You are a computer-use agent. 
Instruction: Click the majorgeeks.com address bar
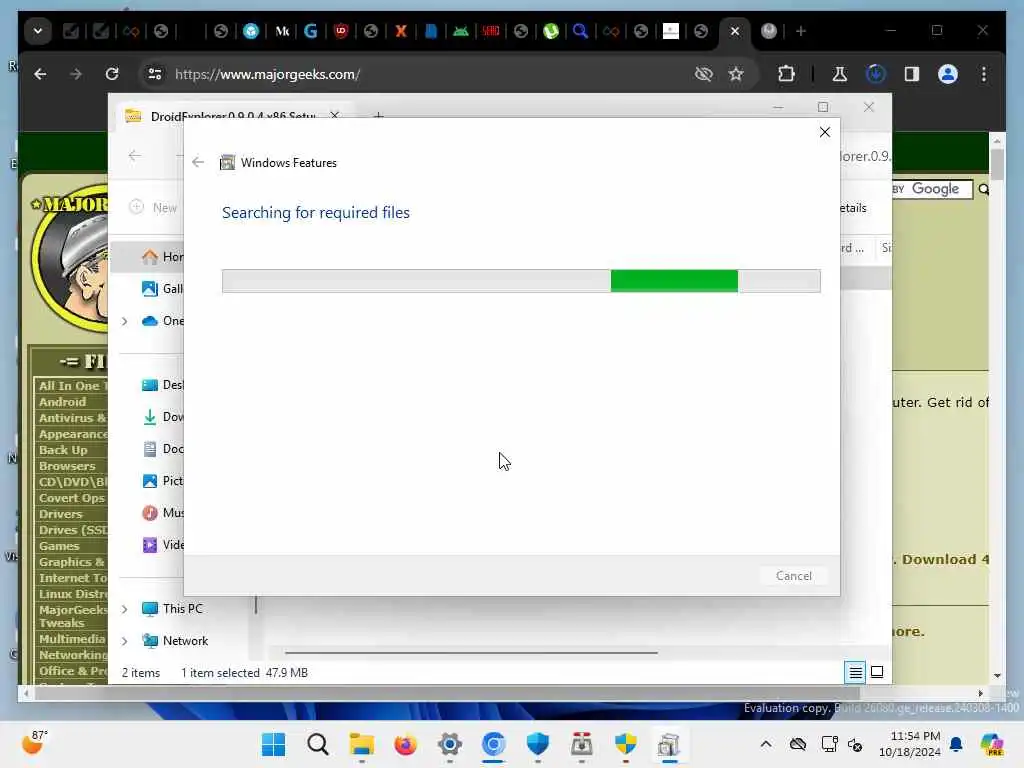pos(424,74)
